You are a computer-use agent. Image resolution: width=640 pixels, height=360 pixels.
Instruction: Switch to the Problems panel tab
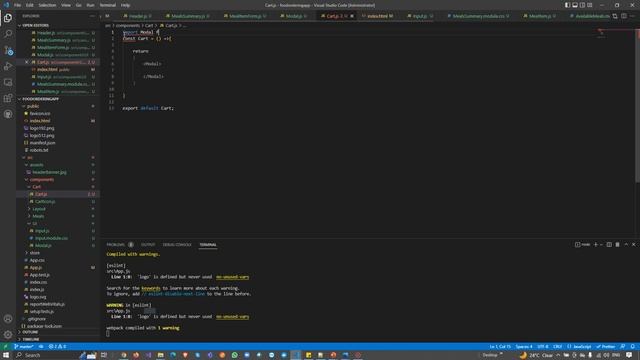[x=116, y=244]
